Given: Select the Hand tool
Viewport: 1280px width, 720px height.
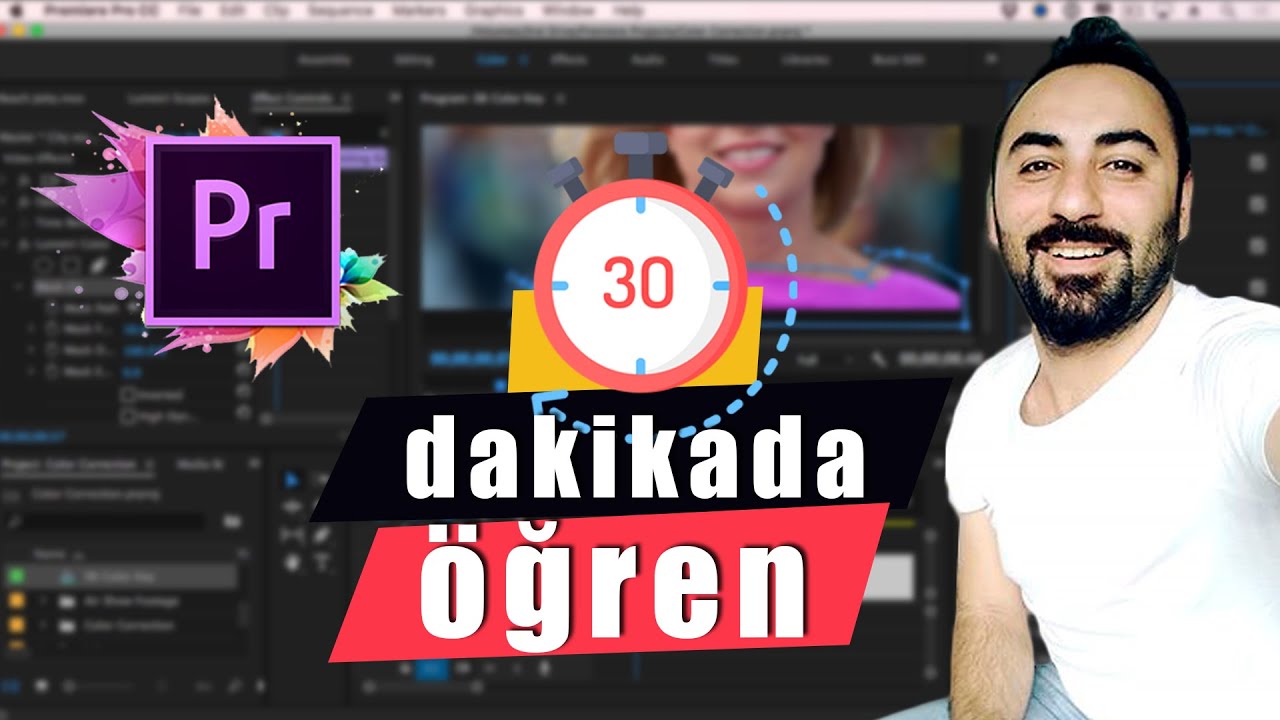Looking at the screenshot, I should point(292,562).
